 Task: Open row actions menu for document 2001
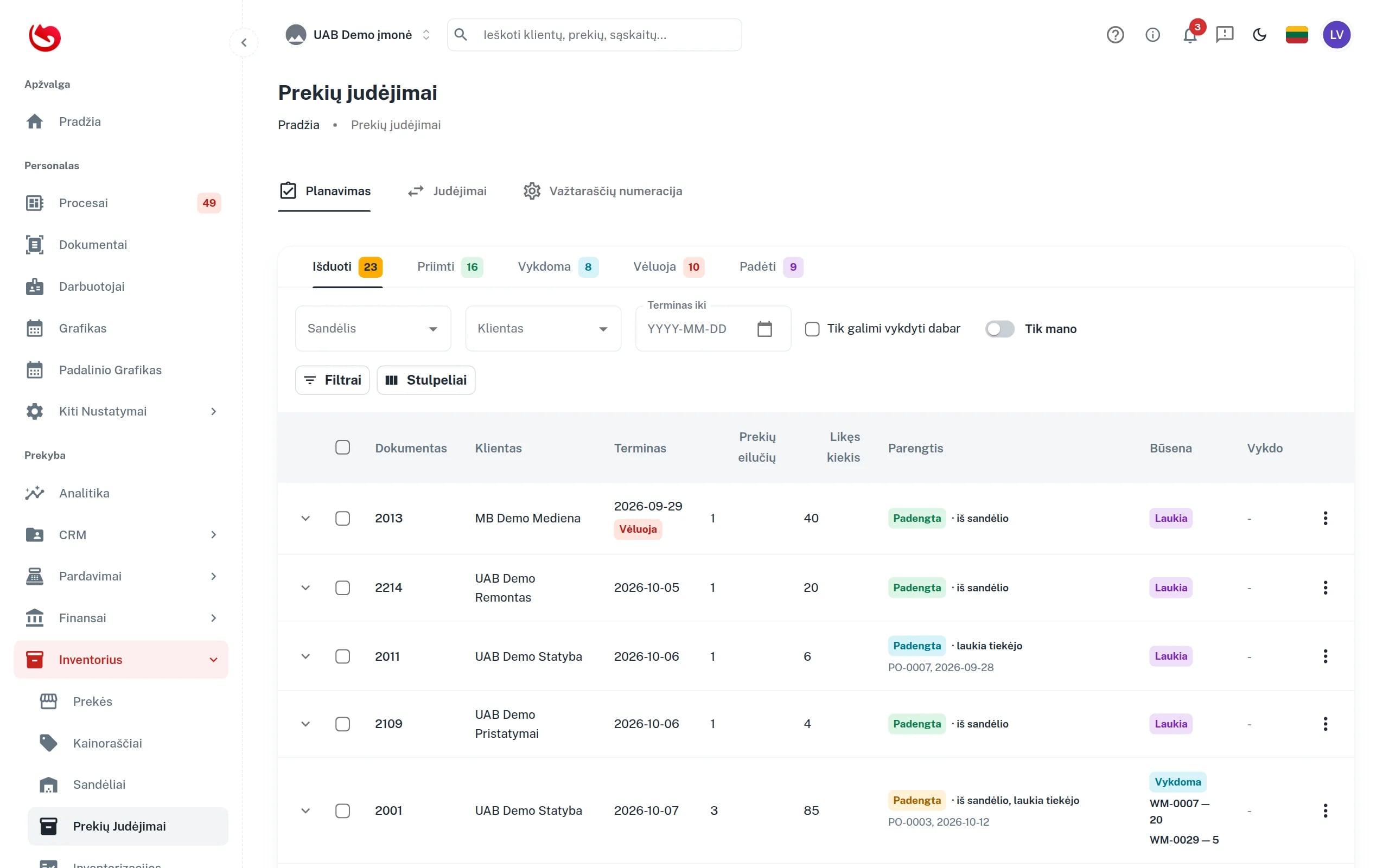tap(1325, 810)
